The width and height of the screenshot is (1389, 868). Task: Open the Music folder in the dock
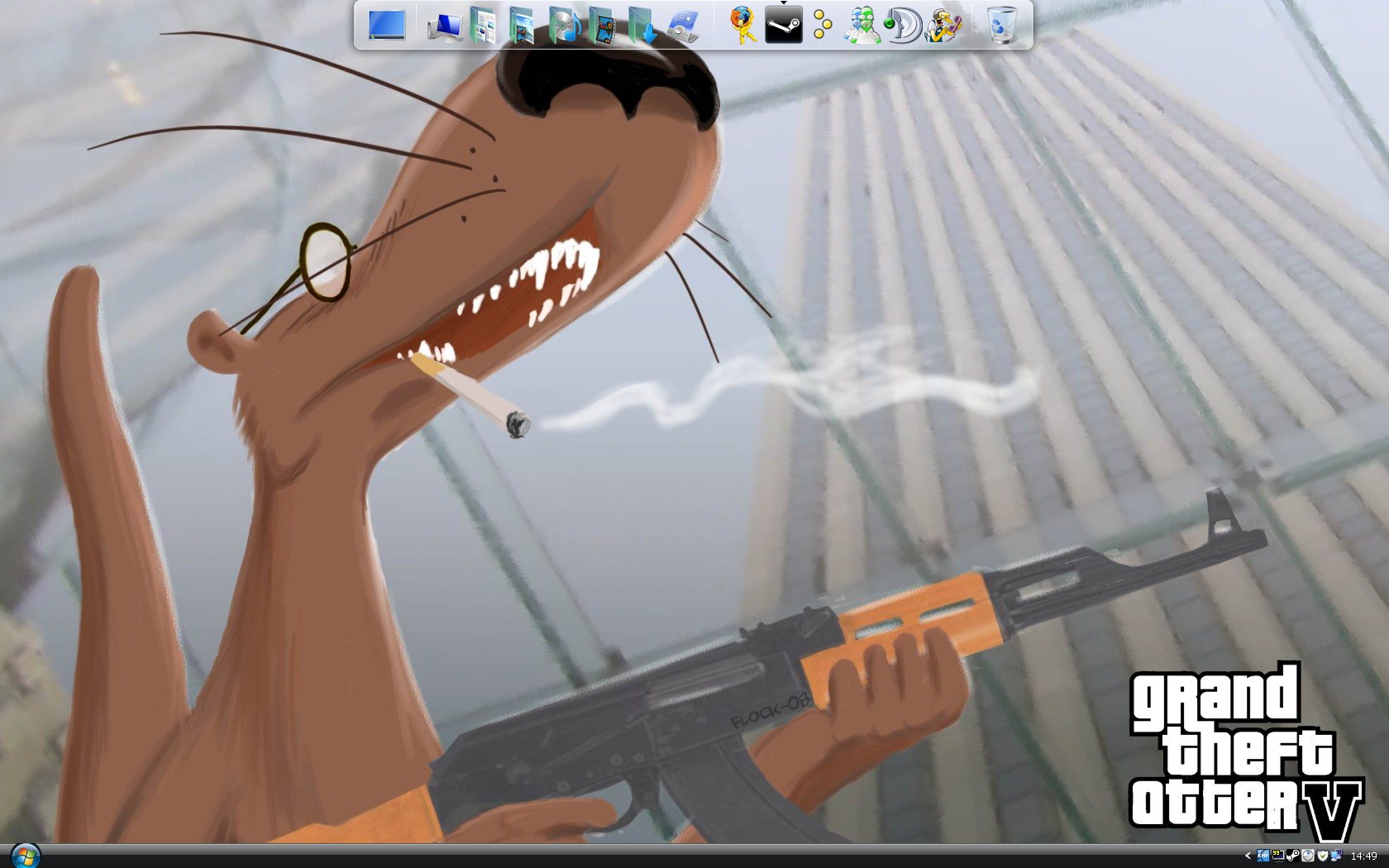565,26
